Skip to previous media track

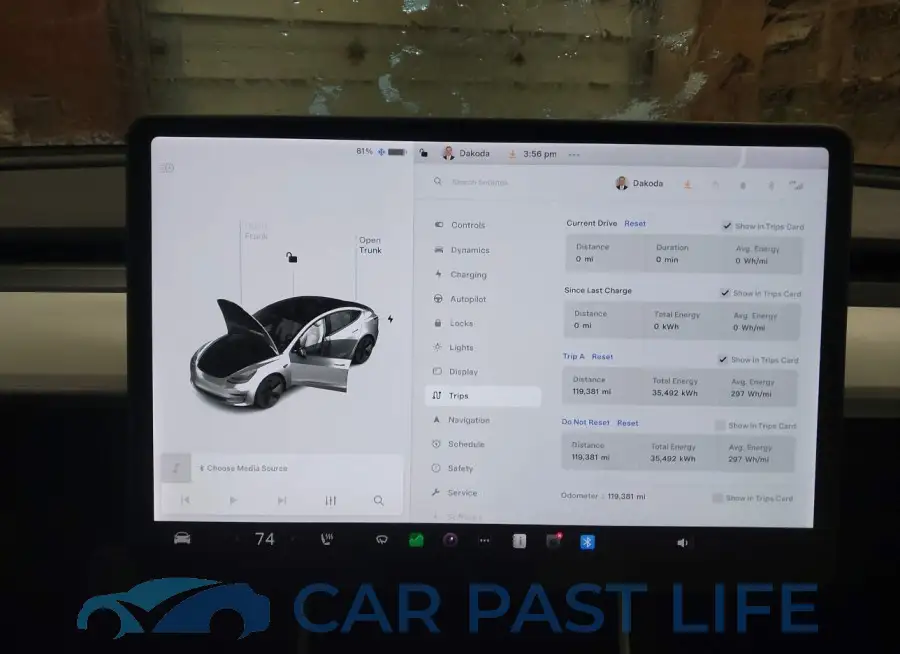(x=185, y=500)
